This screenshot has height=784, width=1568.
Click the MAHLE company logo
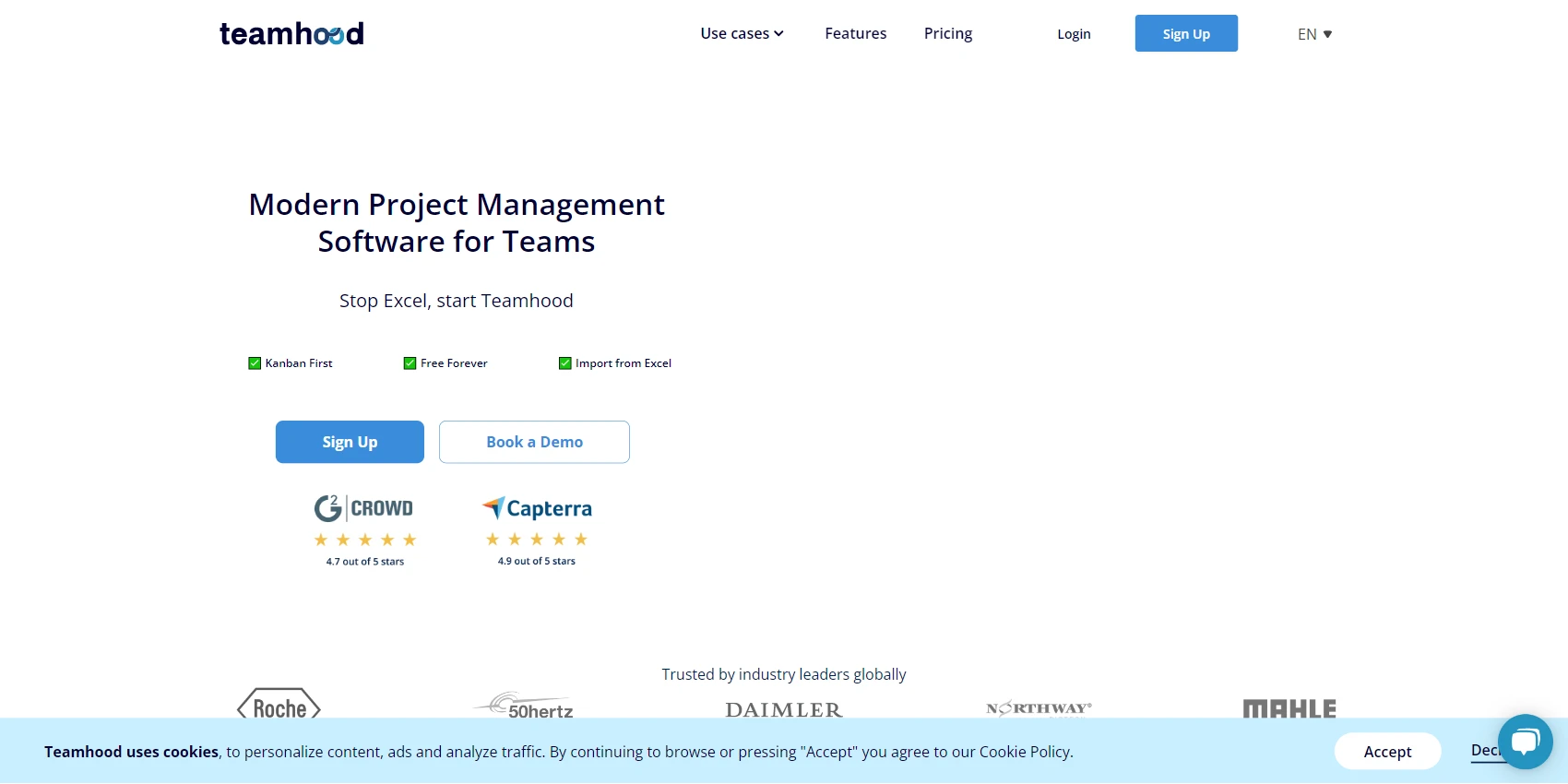pos(1289,708)
